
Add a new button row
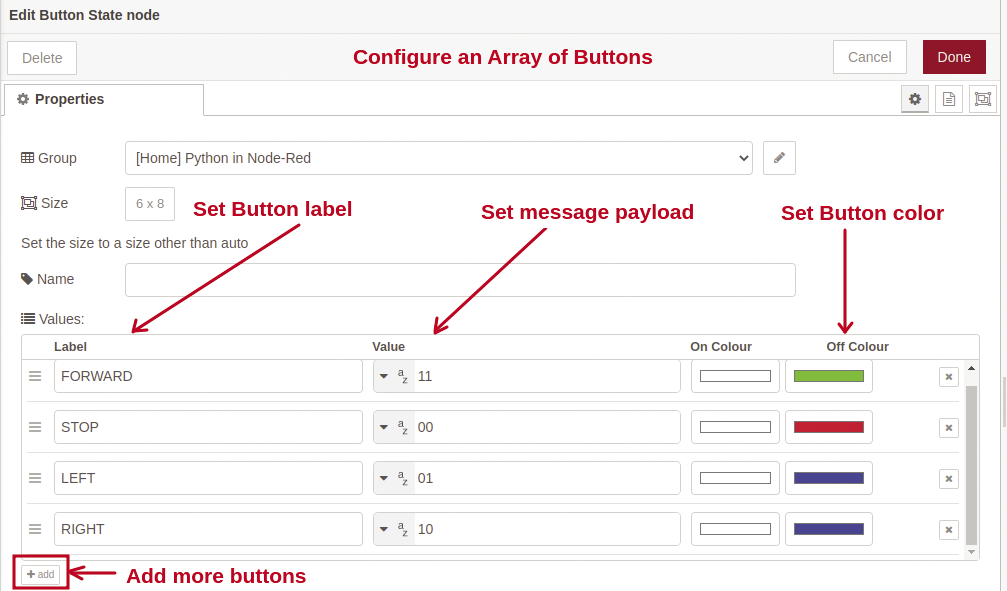tap(41, 574)
